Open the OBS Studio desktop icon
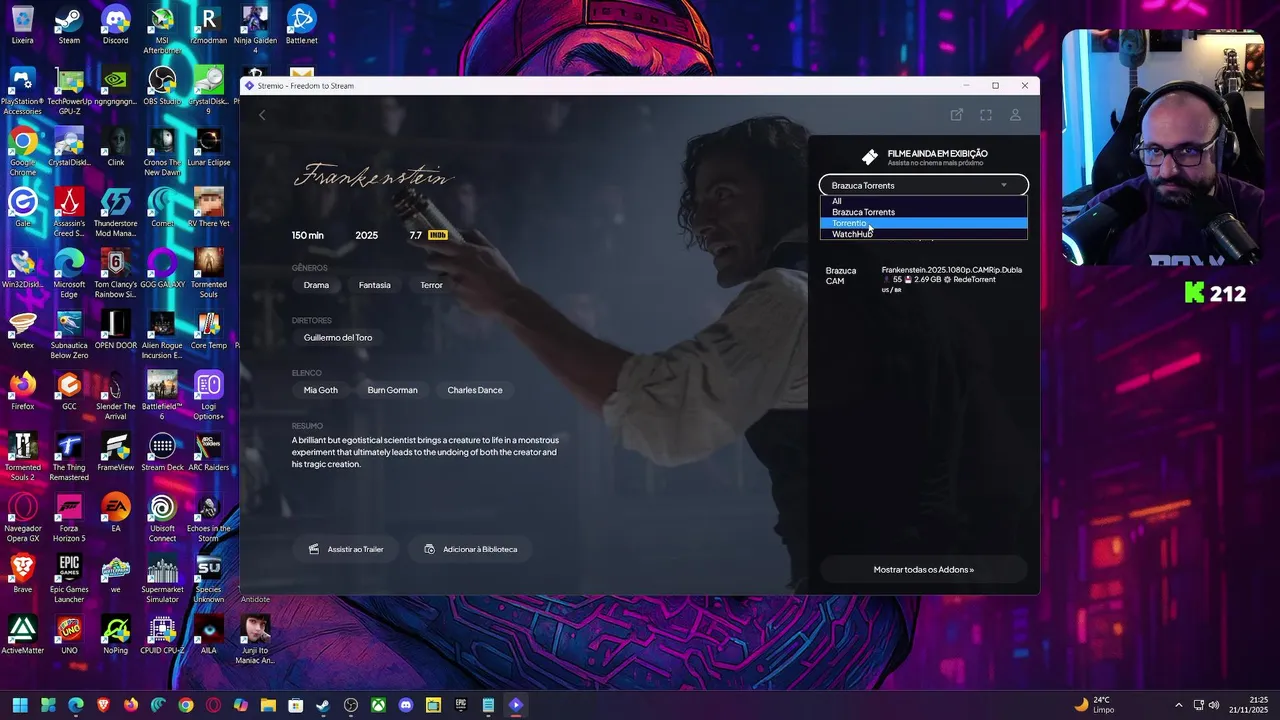This screenshot has width=1280, height=720. (162, 86)
